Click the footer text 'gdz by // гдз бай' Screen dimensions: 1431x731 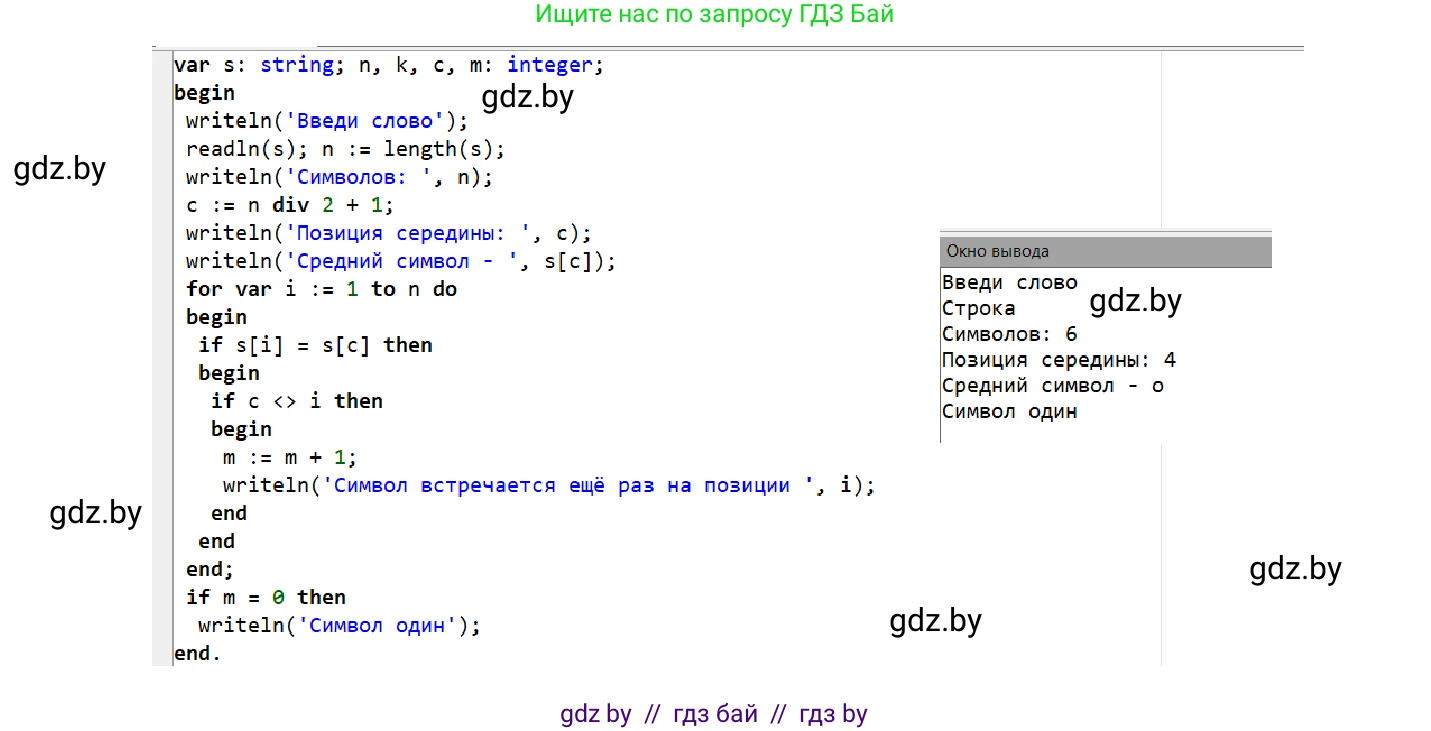(713, 714)
